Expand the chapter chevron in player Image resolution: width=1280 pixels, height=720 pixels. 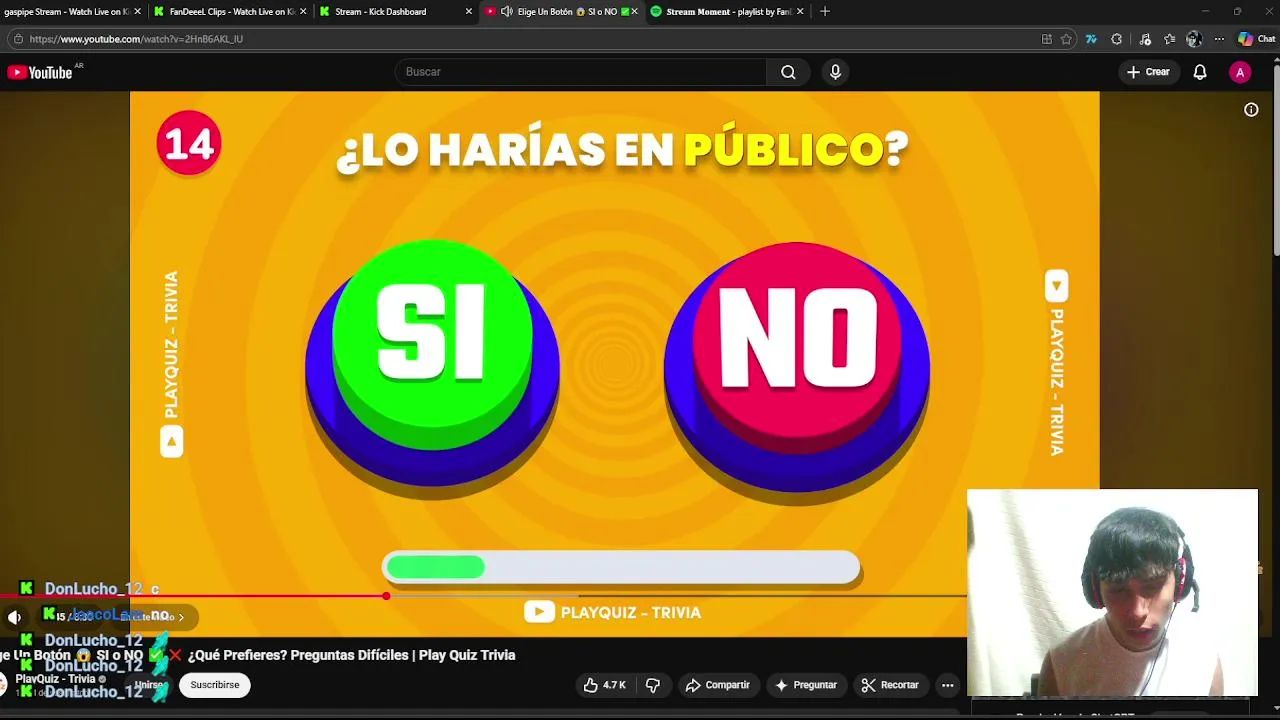click(x=181, y=617)
